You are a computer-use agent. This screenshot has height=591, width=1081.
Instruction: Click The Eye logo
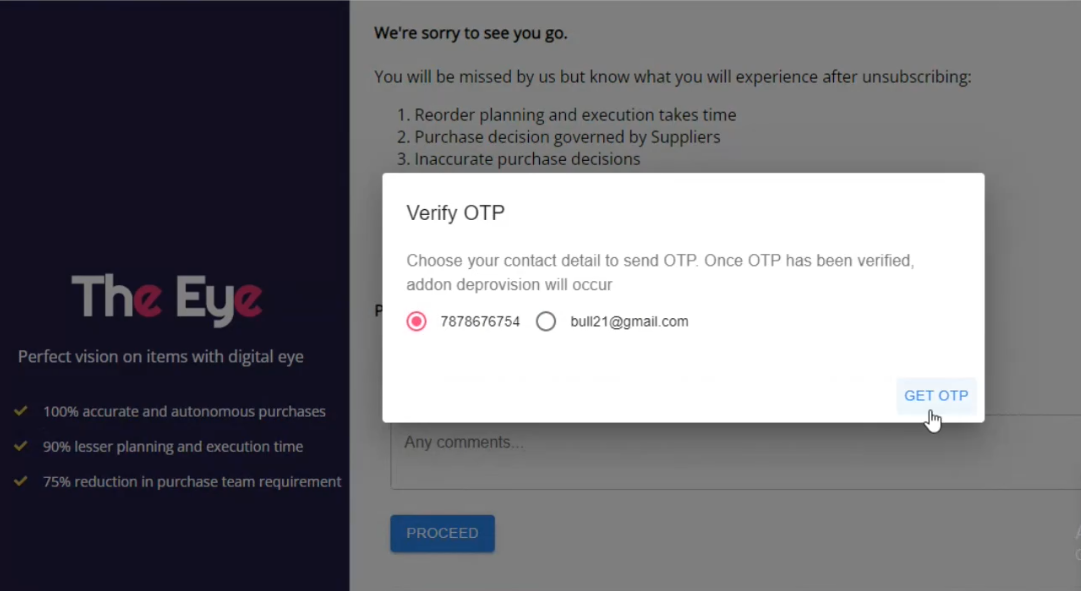pos(167,298)
